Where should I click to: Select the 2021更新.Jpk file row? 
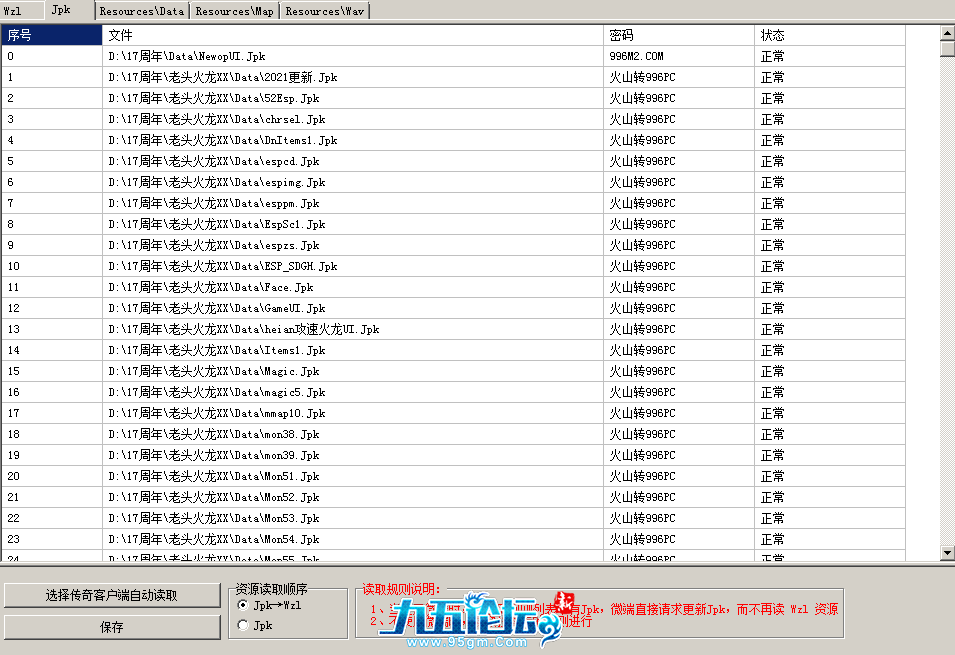pos(222,78)
